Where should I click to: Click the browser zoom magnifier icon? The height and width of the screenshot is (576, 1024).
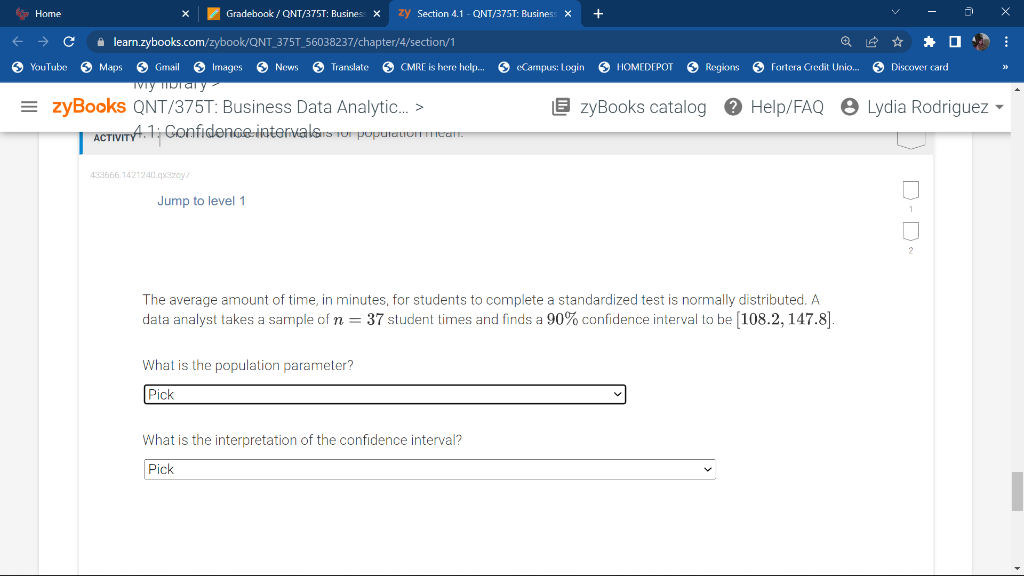click(846, 42)
